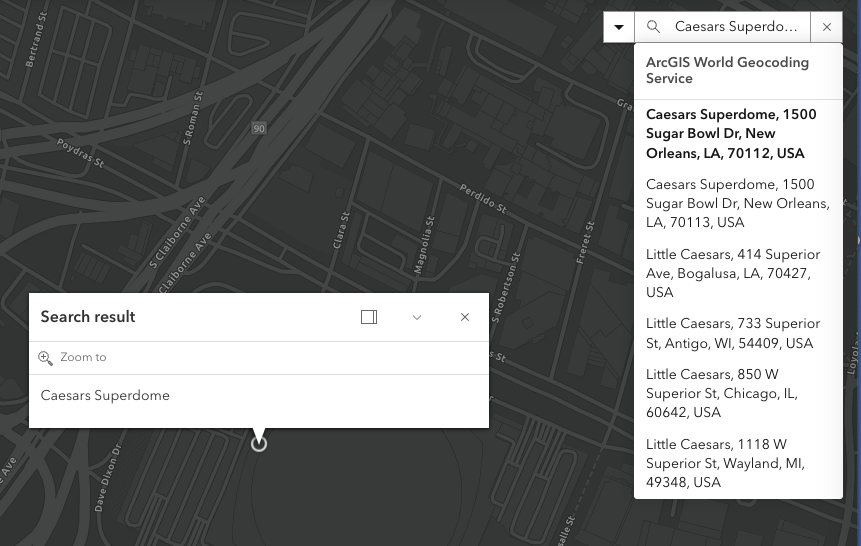
Task: Dock the Search result popup
Action: point(369,317)
